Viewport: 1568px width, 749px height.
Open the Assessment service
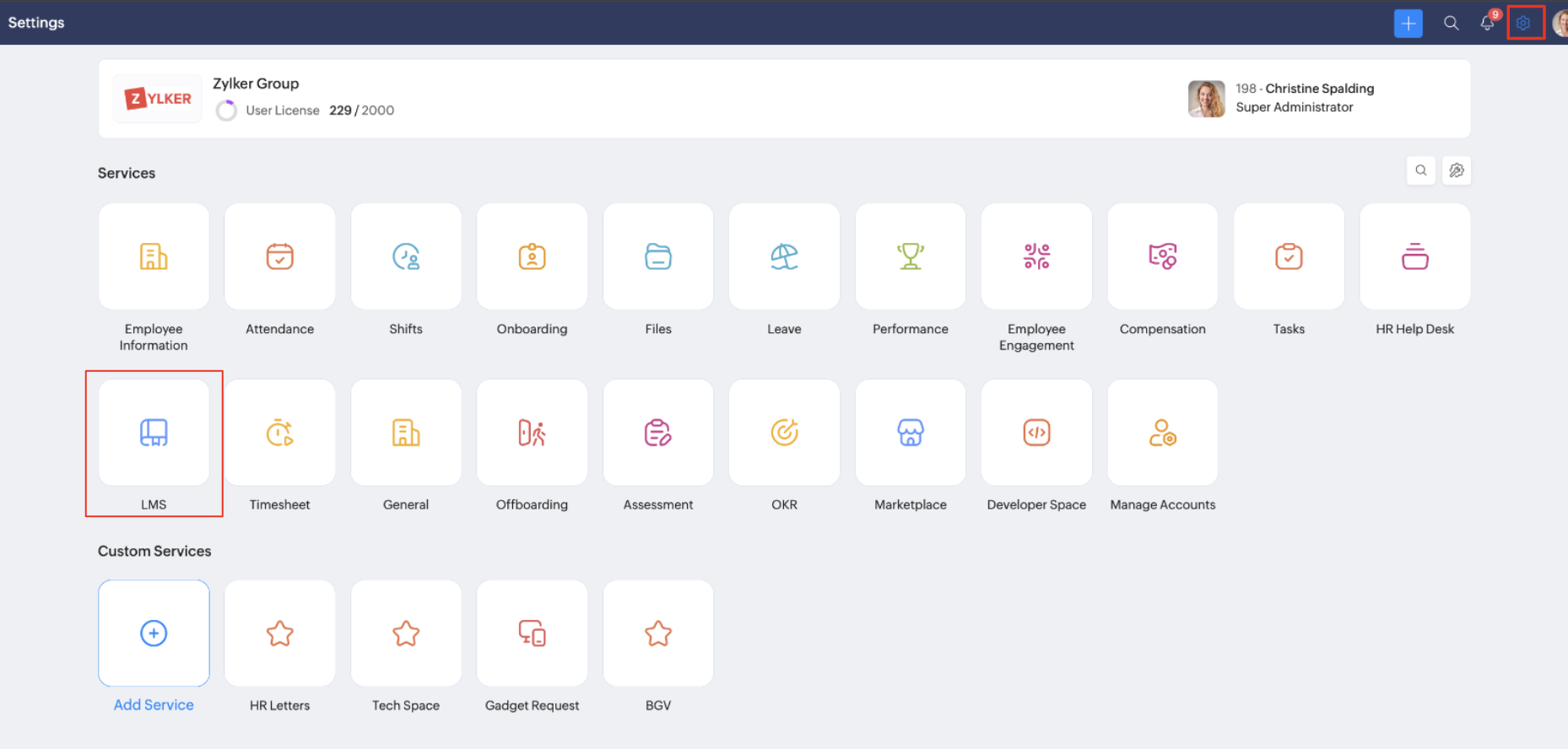(658, 433)
